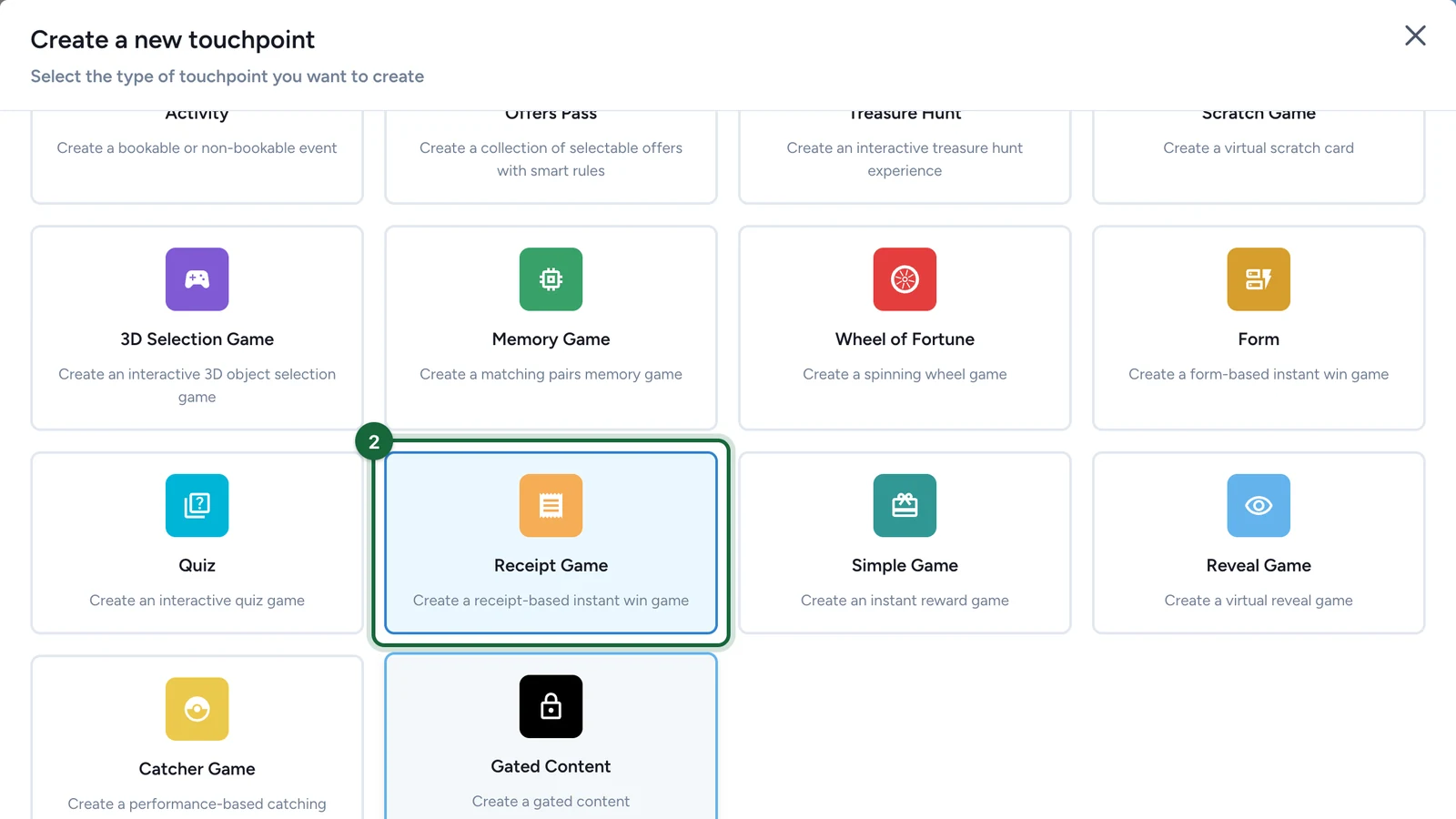The width and height of the screenshot is (1456, 819).
Task: Click the yellow Catcher Game icon
Action: click(197, 709)
